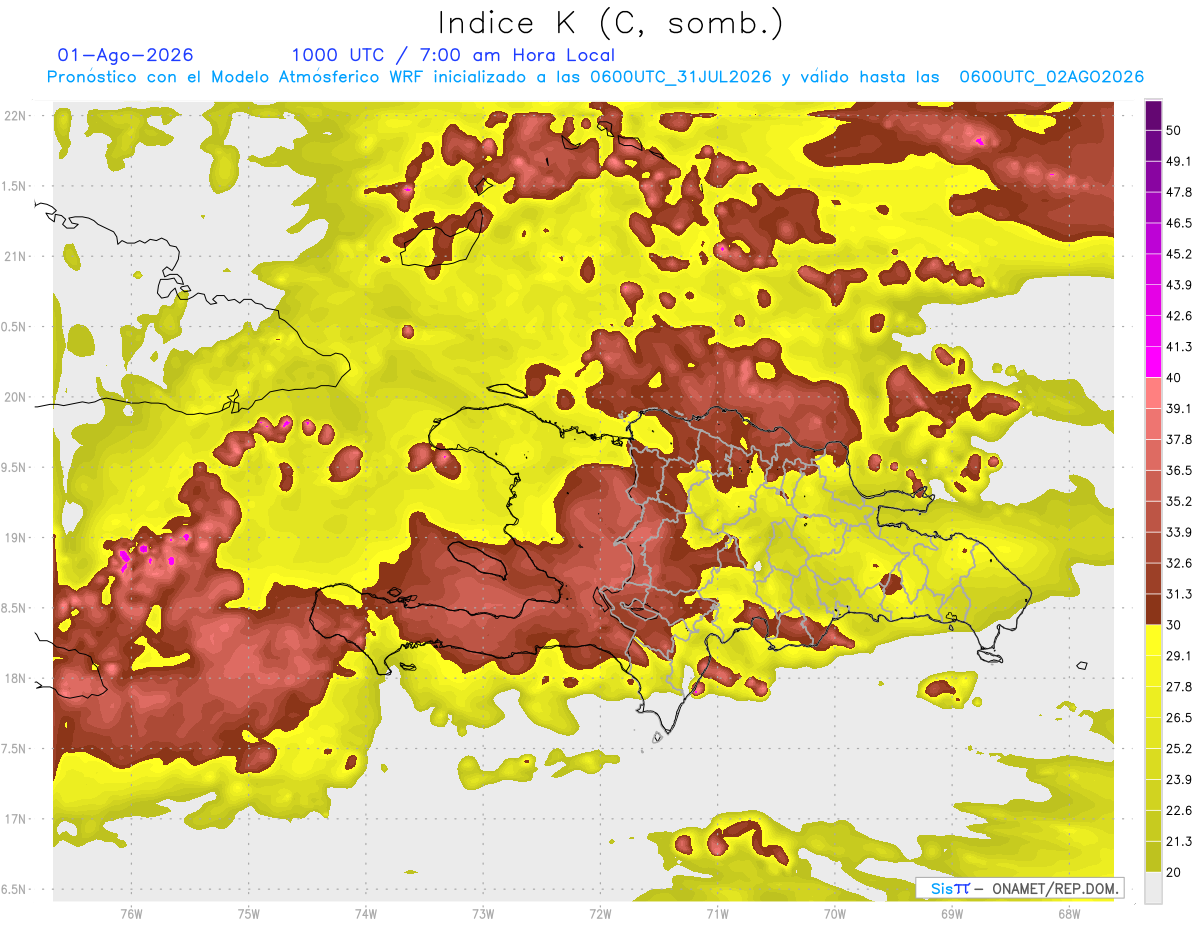This screenshot has height=927, width=1200.
Task: Click the legend value '43.9'
Action: (x=1178, y=285)
